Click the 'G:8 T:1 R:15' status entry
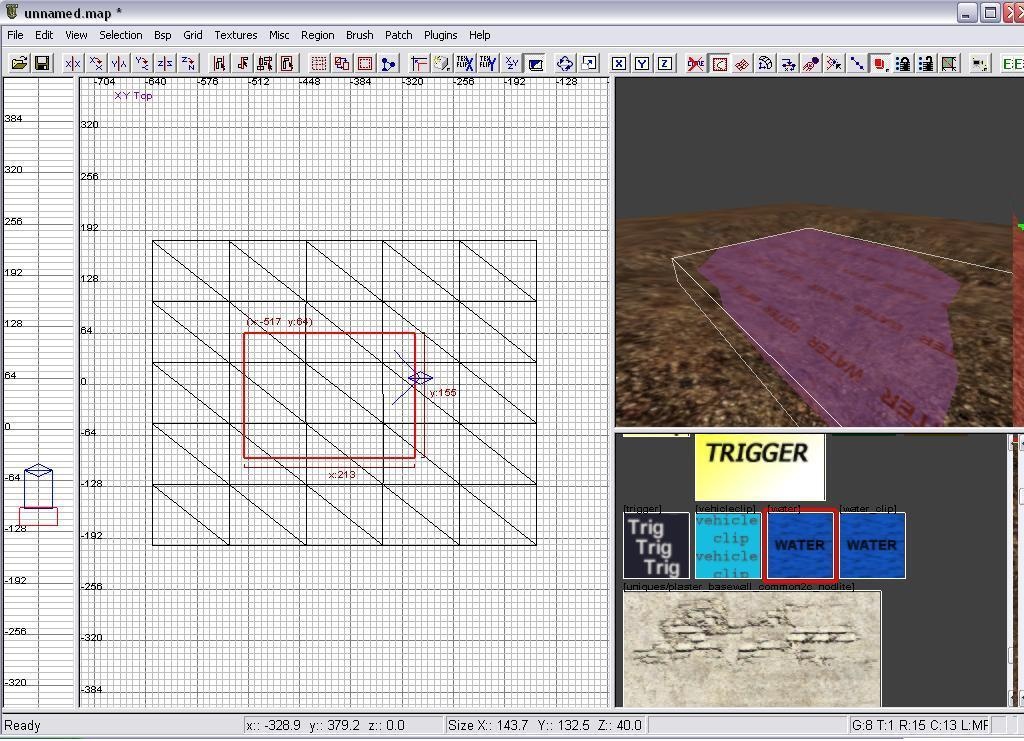Viewport: 1024px width, 741px height. tap(920, 725)
